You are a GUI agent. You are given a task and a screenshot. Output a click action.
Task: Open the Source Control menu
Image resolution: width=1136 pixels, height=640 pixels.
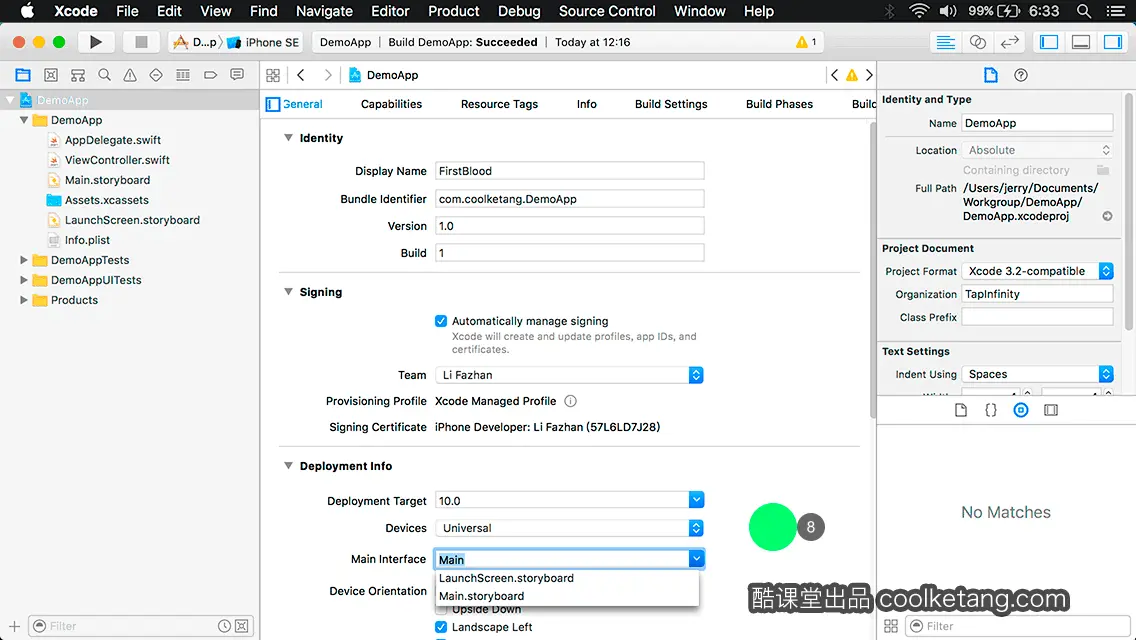pyautogui.click(x=607, y=11)
